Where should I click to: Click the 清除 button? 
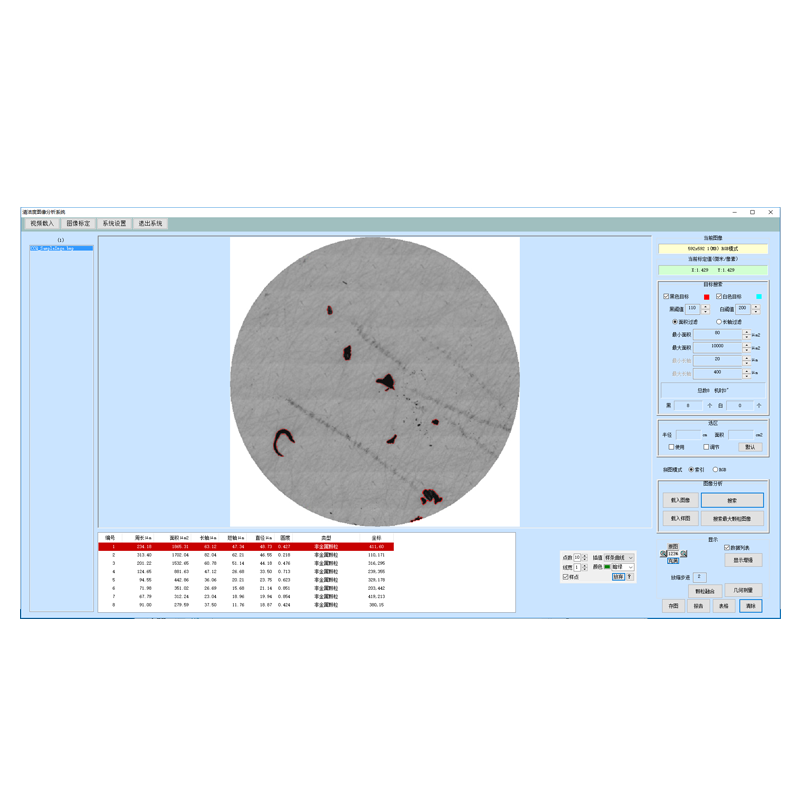[x=751, y=606]
